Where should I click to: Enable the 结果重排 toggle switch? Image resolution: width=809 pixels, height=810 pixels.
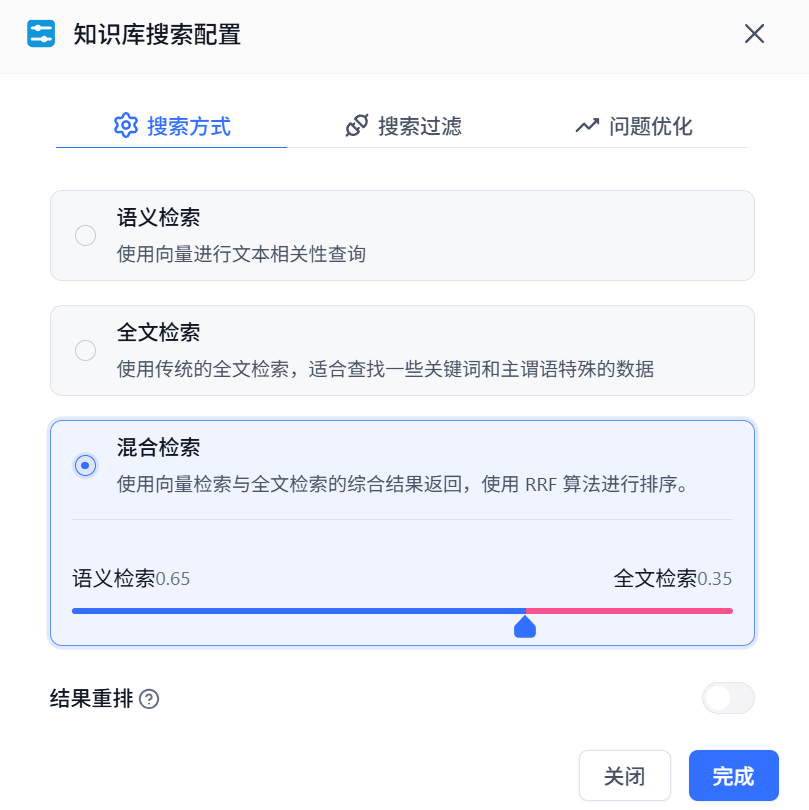tap(728, 698)
